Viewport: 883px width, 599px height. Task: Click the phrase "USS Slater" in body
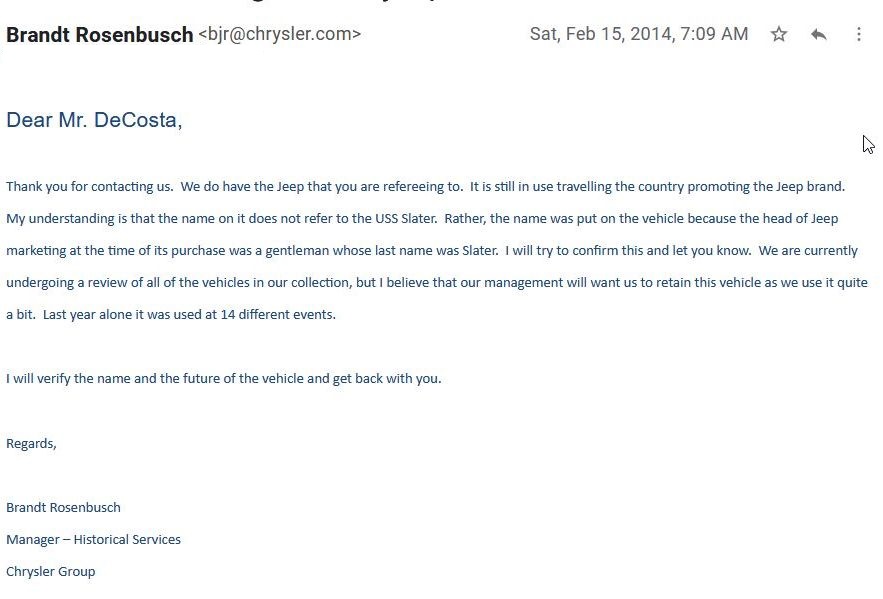click(404, 218)
